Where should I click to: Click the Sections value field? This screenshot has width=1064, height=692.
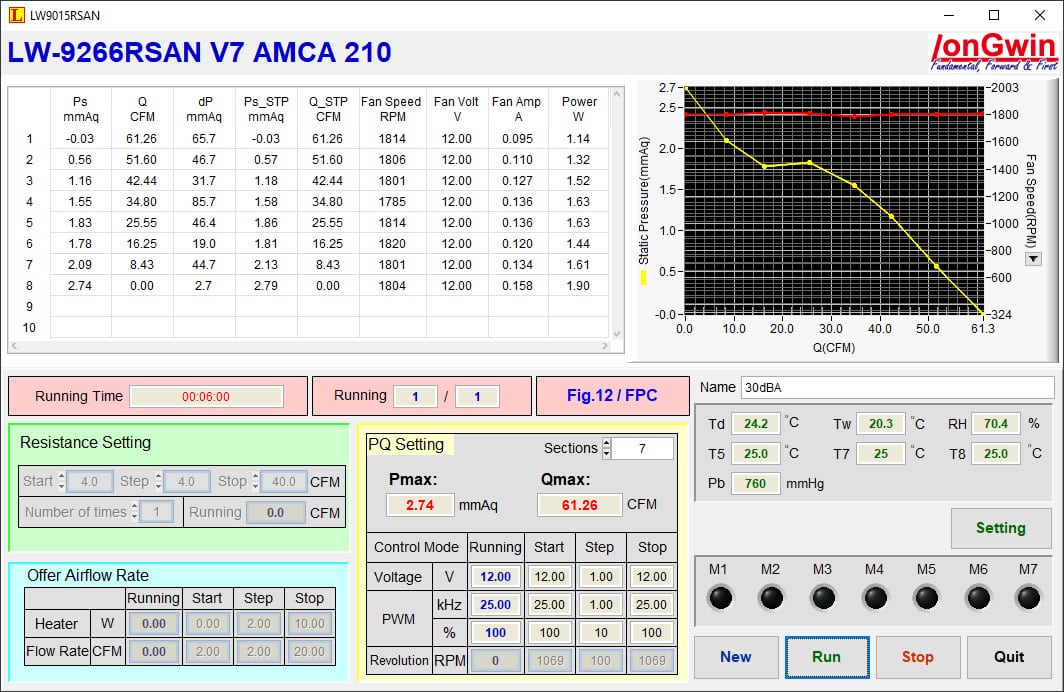(642, 448)
